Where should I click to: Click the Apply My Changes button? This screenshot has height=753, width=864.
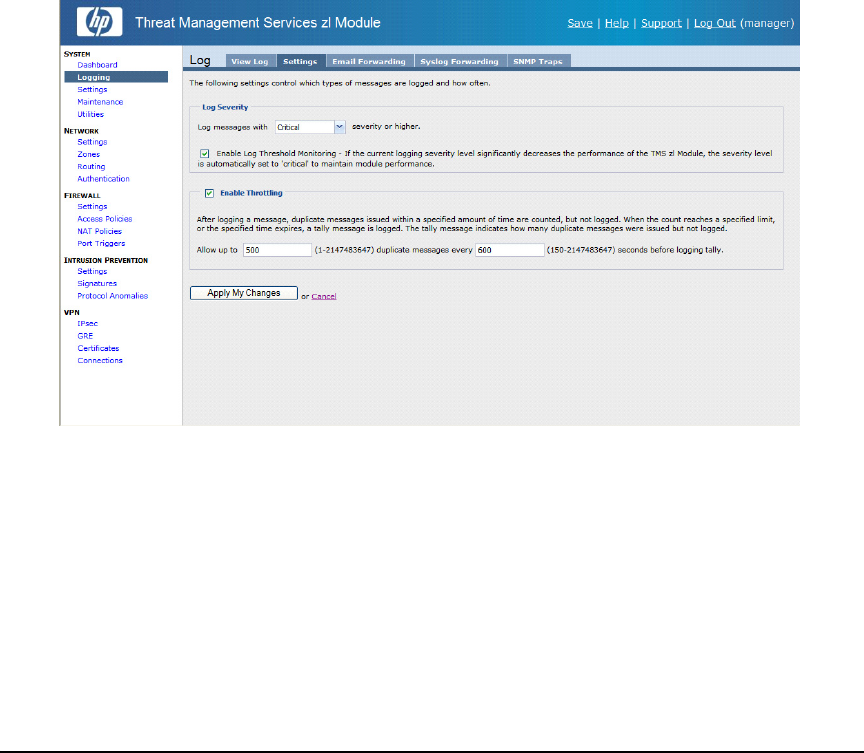pyautogui.click(x=244, y=293)
